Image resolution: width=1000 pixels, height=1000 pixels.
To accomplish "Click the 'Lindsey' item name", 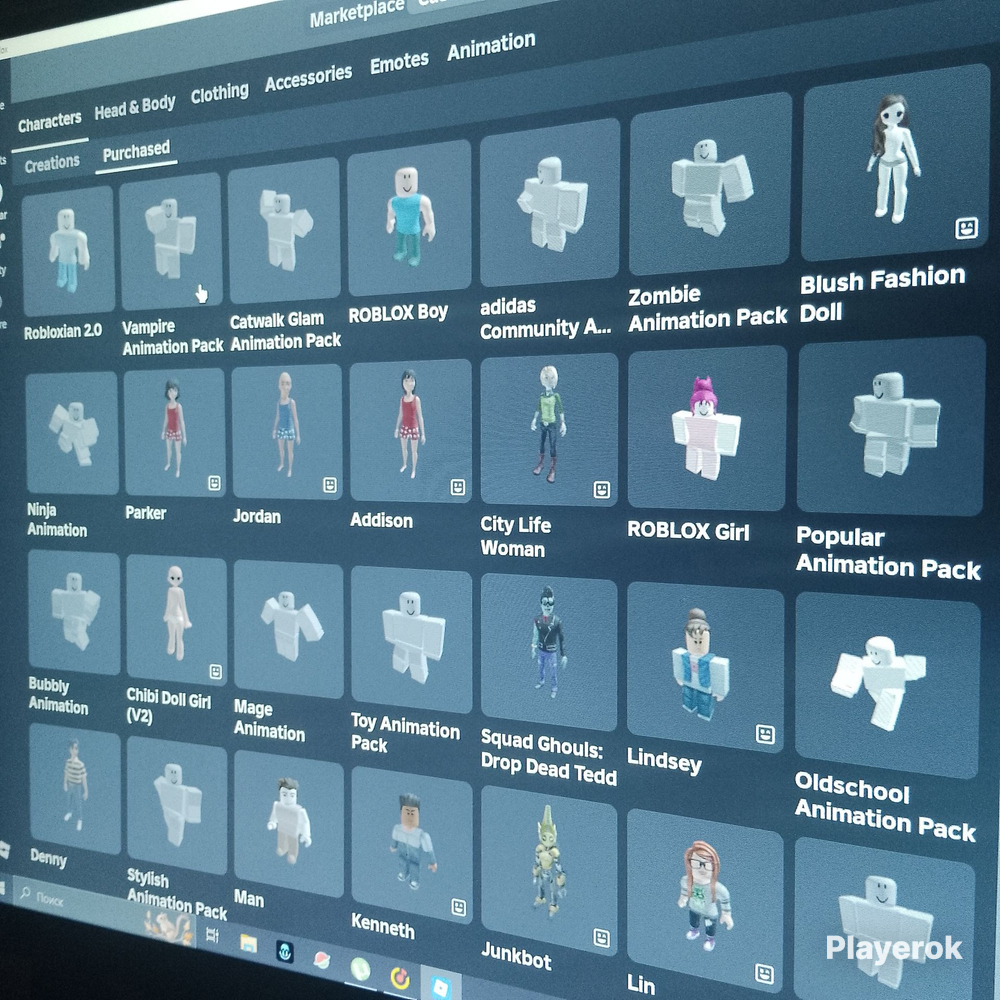I will 665,760.
